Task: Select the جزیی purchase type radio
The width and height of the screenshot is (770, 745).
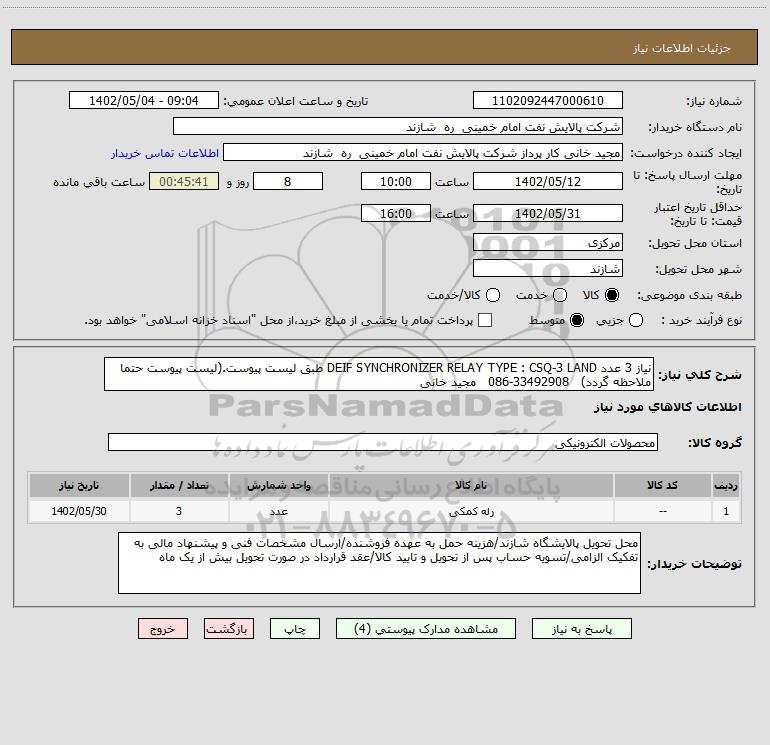Action: click(636, 320)
